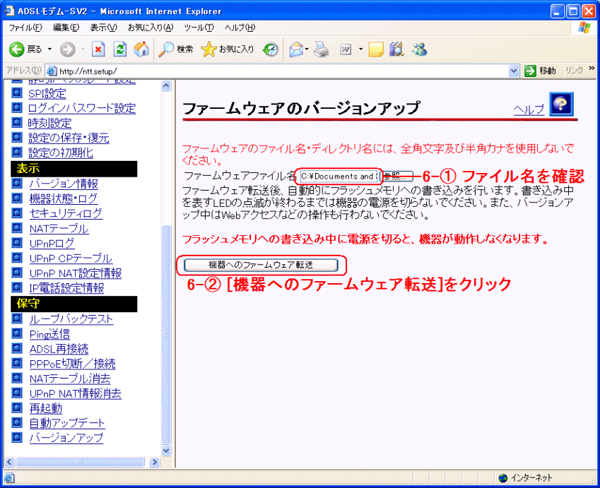Open the ログインパスワード設定 link
The image size is (600, 488).
point(82,108)
